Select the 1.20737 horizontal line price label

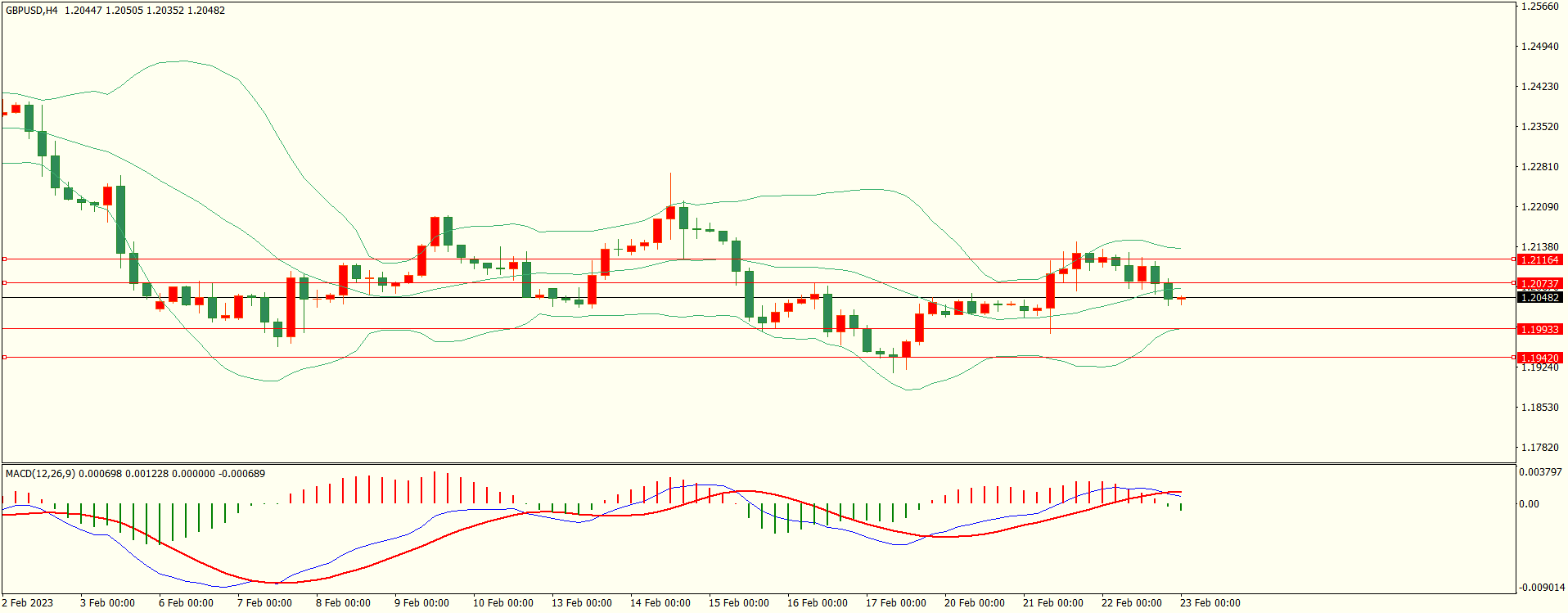[1539, 283]
